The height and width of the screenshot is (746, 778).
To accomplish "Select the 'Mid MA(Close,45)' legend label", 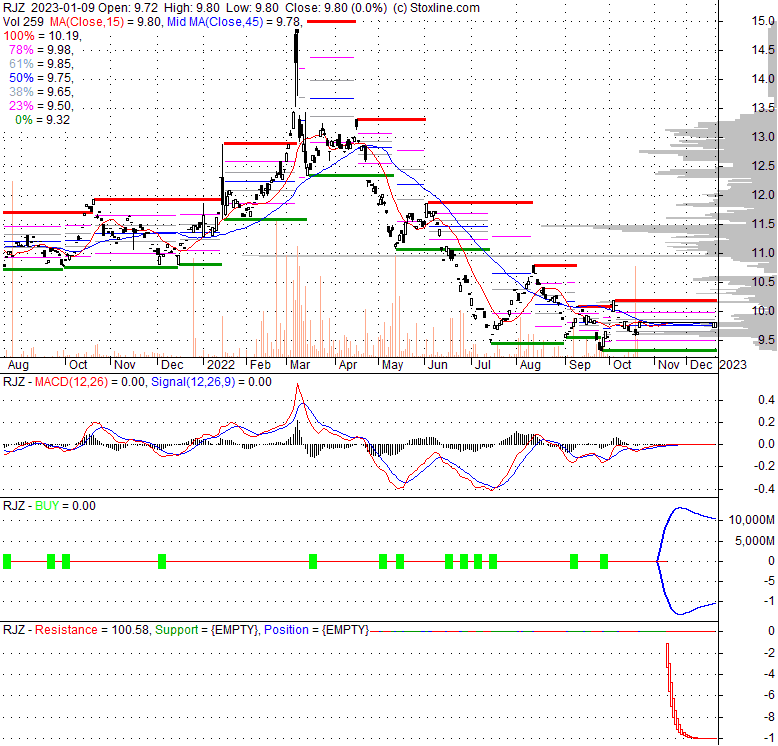I will pyautogui.click(x=215, y=22).
